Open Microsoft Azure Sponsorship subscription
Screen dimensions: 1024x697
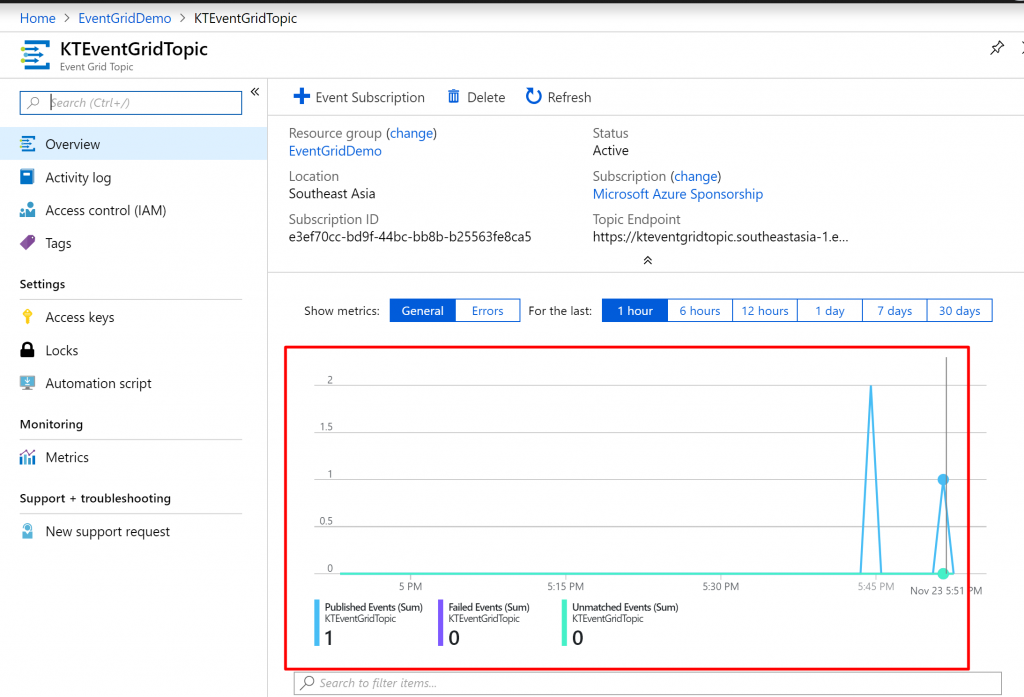point(678,194)
